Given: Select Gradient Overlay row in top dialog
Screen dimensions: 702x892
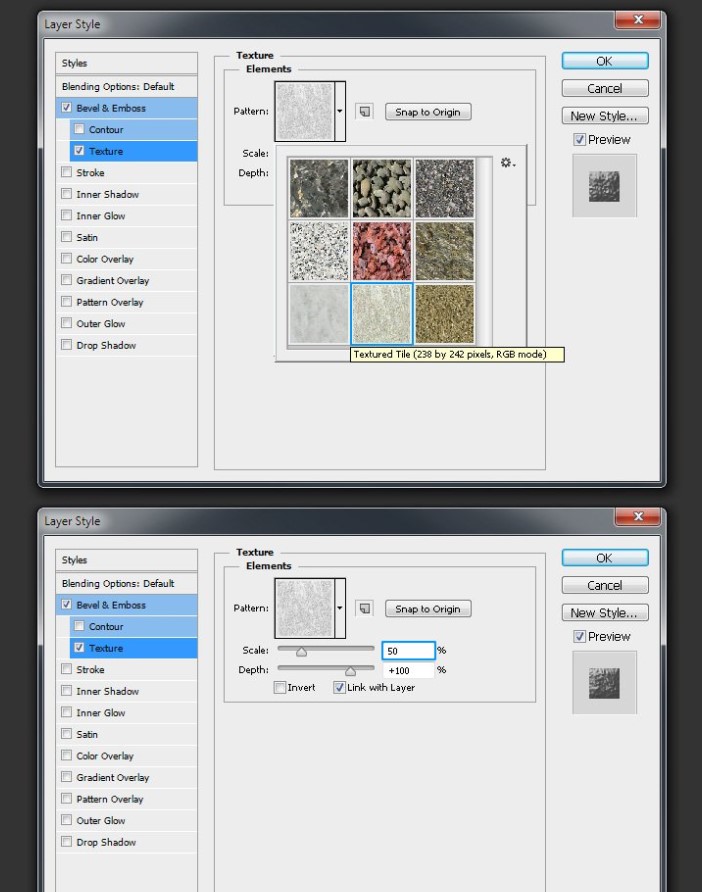Looking at the screenshot, I should [126, 280].
